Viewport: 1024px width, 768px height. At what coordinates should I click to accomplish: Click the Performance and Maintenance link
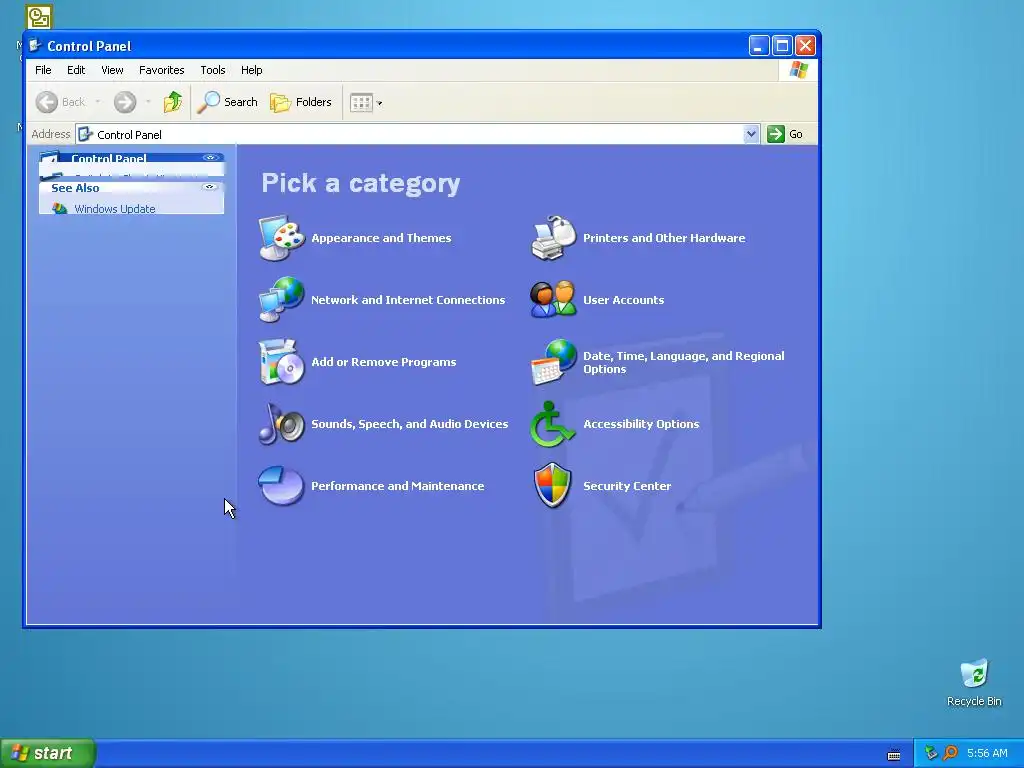point(398,486)
